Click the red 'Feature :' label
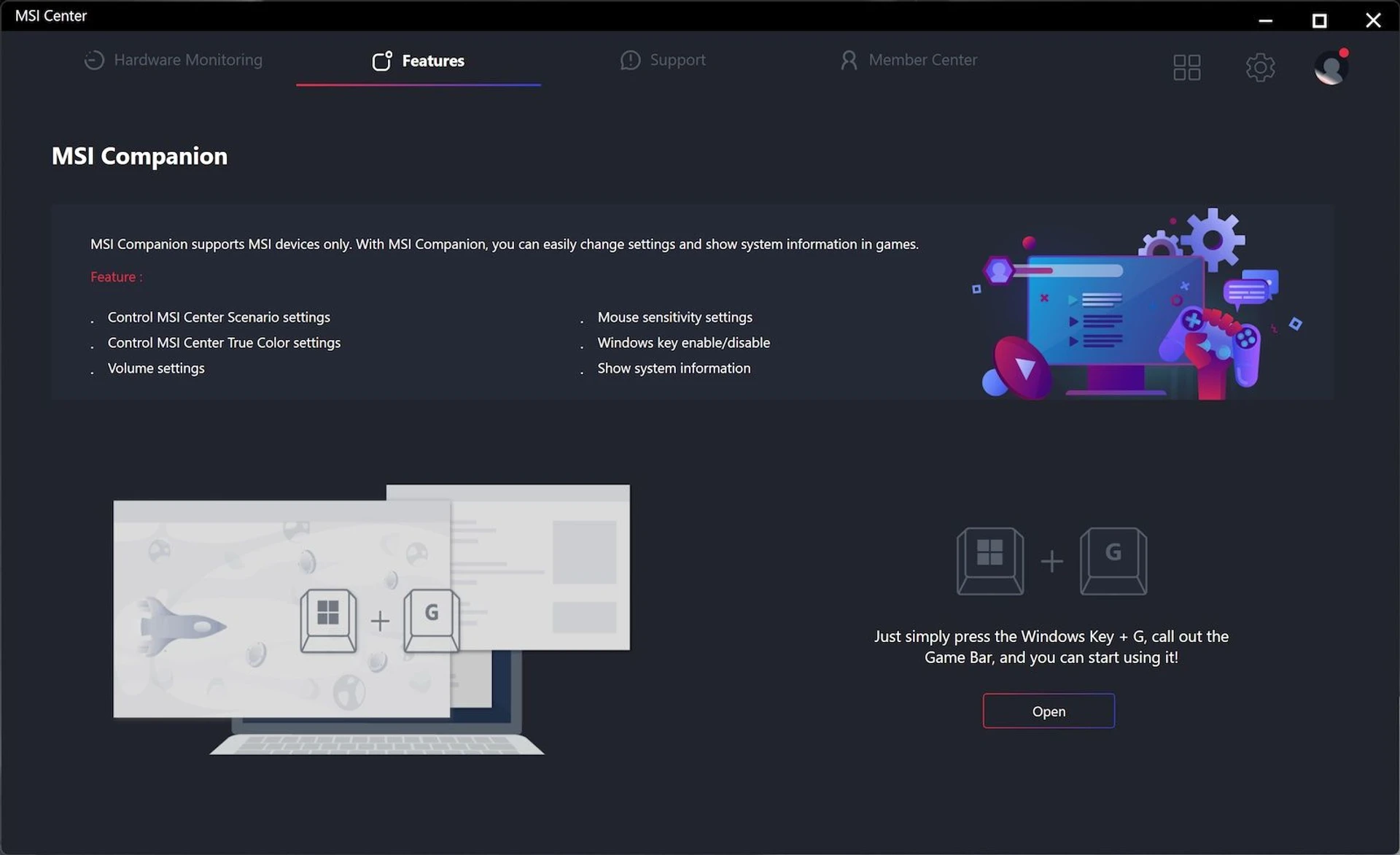 [x=117, y=277]
